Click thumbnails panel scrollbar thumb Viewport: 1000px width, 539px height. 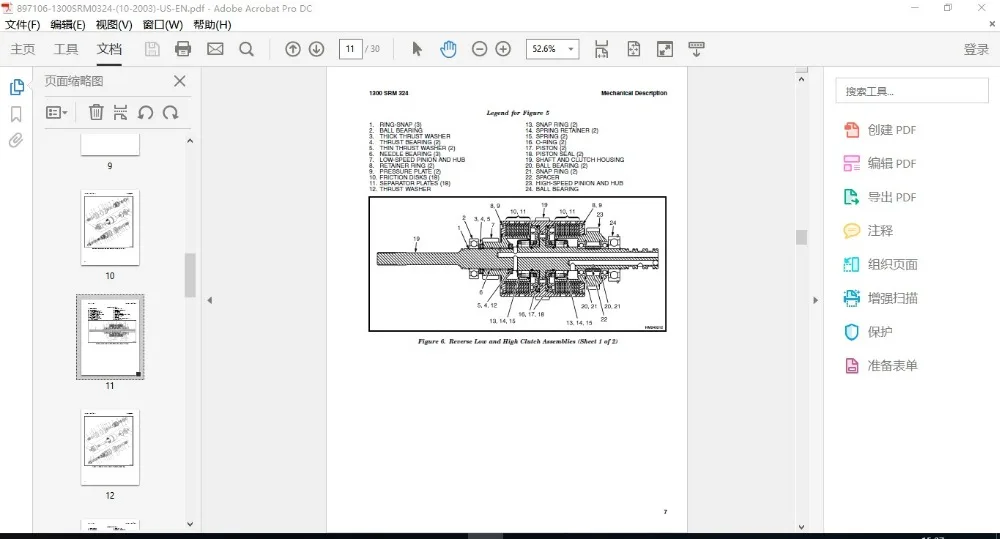[189, 275]
